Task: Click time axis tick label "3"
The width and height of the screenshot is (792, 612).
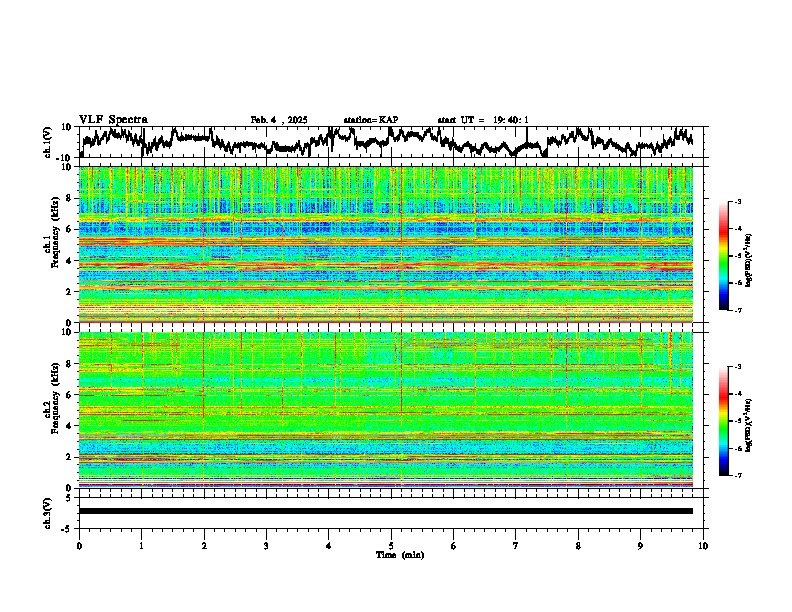Action: coord(266,546)
